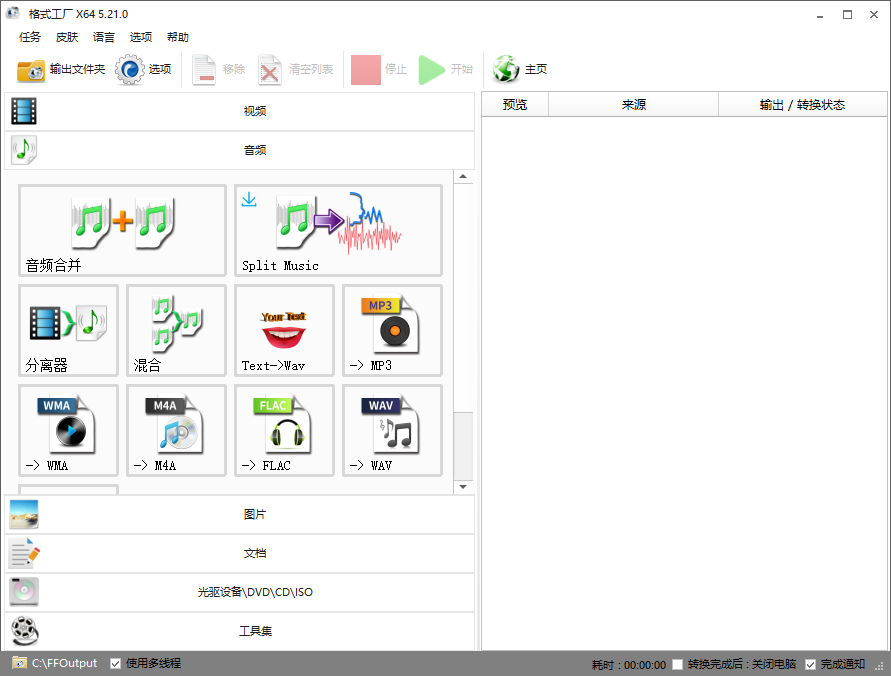This screenshot has width=891, height=676.
Task: Select the 混合 mixing tool
Action: point(176,330)
